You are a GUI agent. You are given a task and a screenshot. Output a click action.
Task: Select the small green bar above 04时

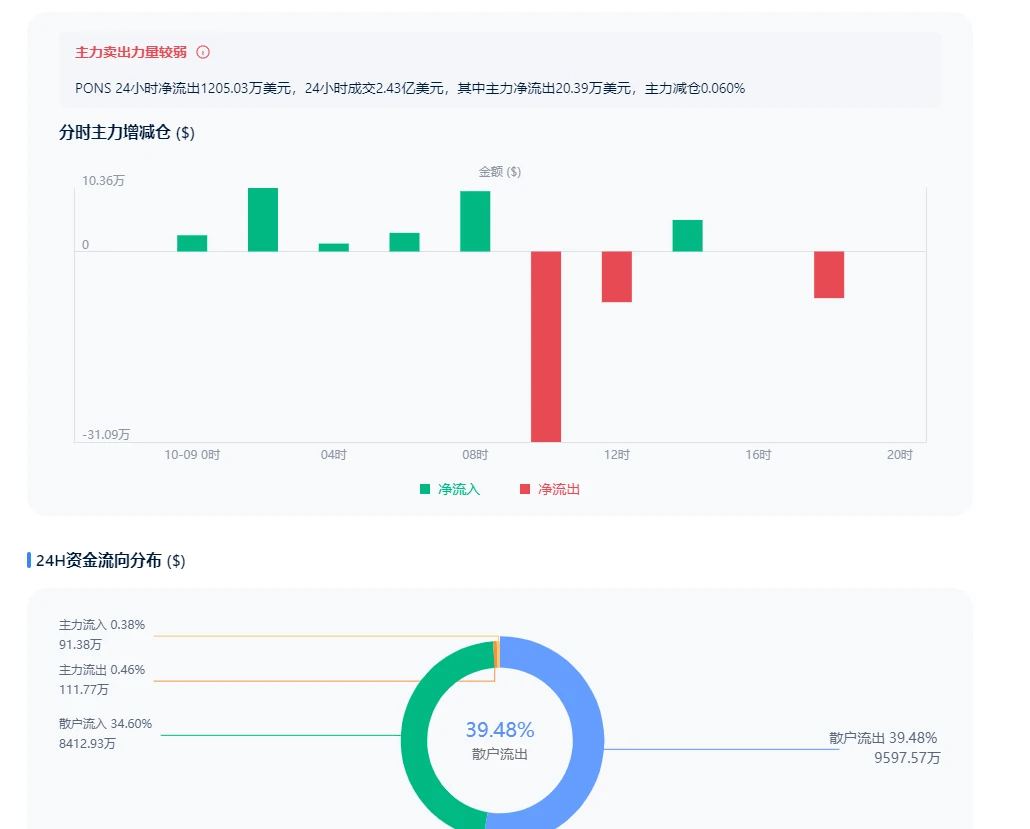(x=334, y=248)
